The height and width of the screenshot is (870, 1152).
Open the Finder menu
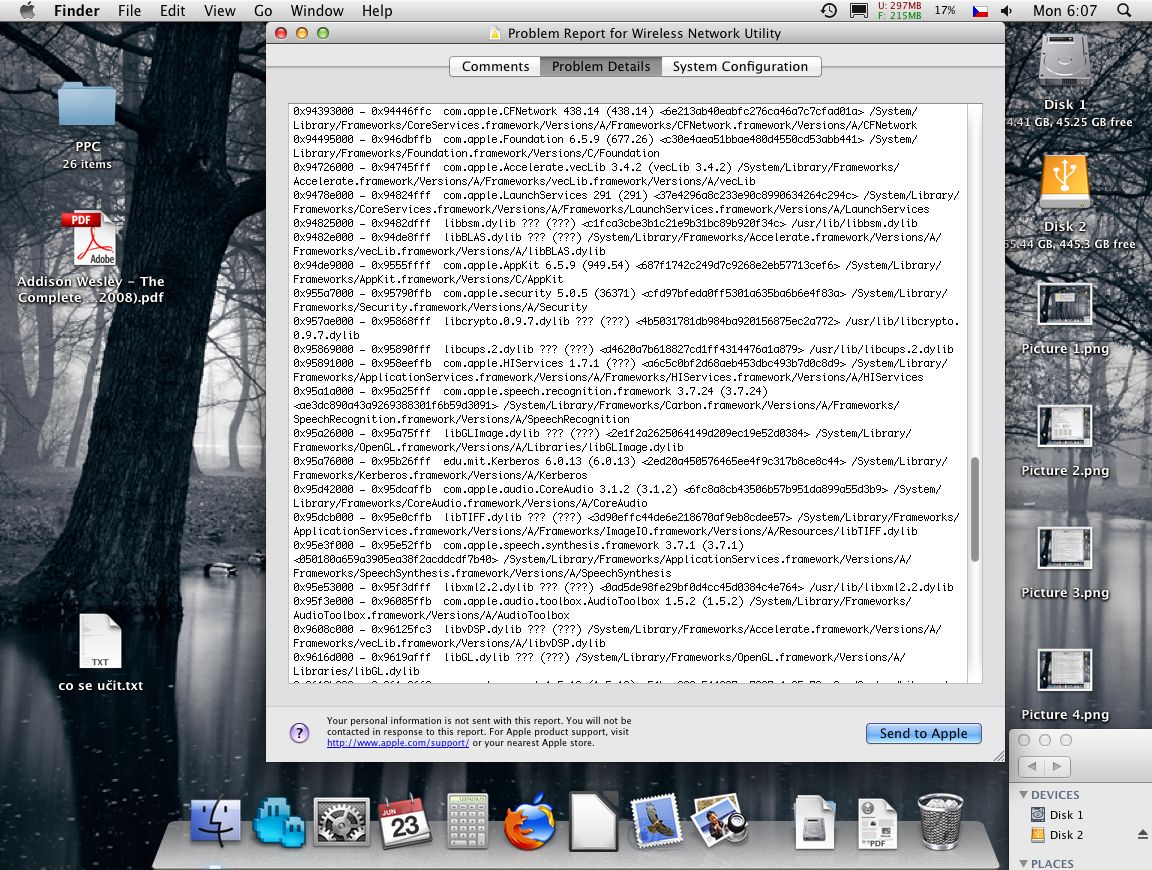(76, 10)
